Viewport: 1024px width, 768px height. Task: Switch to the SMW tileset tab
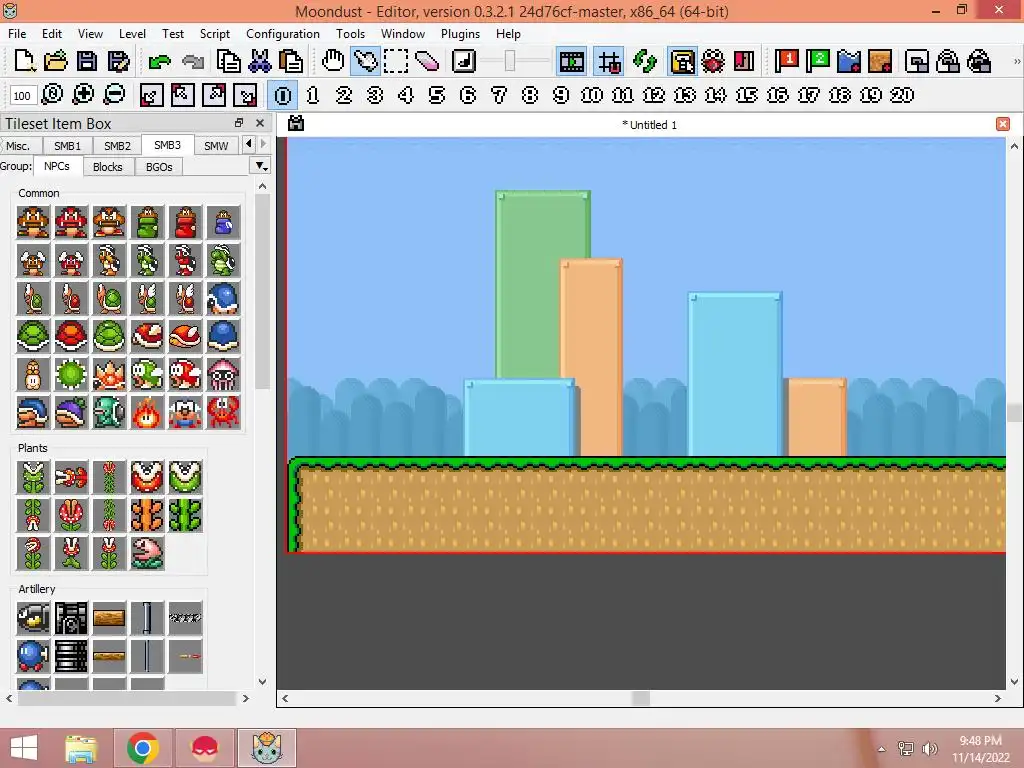coord(216,146)
